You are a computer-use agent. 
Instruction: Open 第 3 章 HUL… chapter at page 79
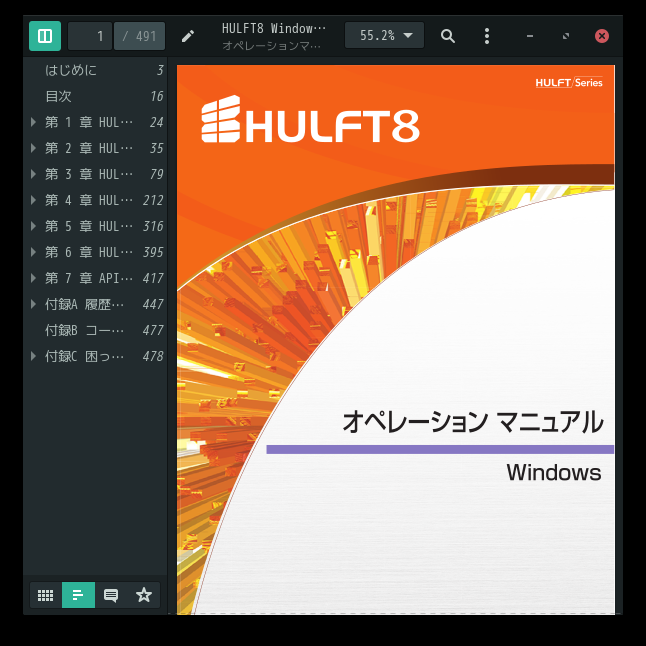click(x=95, y=174)
